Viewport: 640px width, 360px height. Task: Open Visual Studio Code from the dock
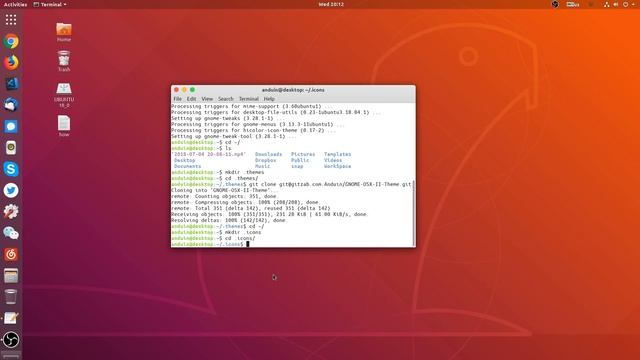11,84
